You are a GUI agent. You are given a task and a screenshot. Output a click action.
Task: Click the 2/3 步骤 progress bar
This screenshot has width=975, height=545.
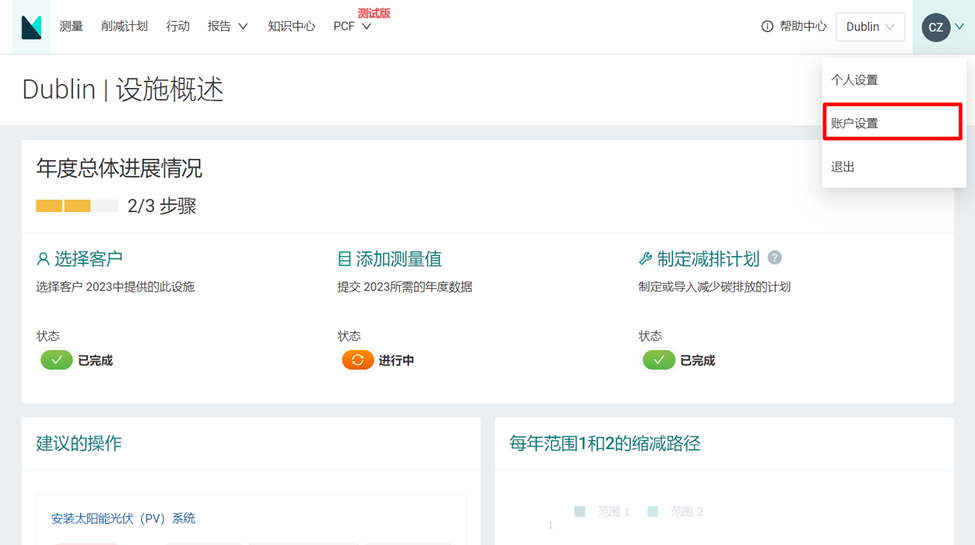coord(77,206)
